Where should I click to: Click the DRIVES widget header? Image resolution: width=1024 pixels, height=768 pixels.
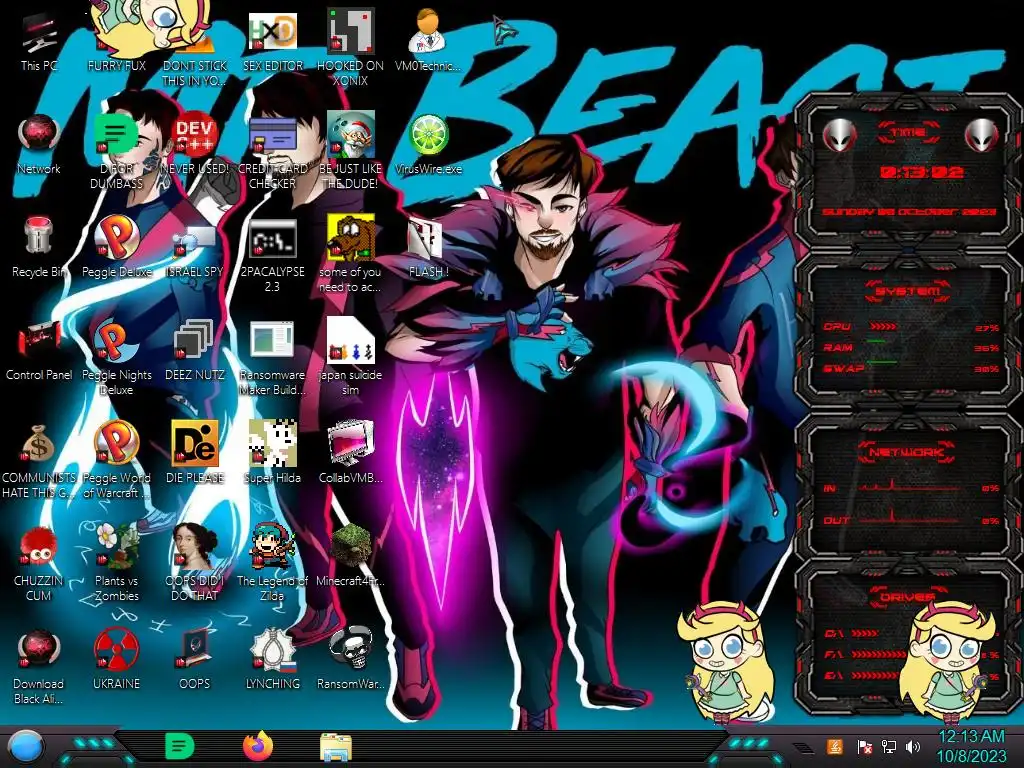(908, 597)
